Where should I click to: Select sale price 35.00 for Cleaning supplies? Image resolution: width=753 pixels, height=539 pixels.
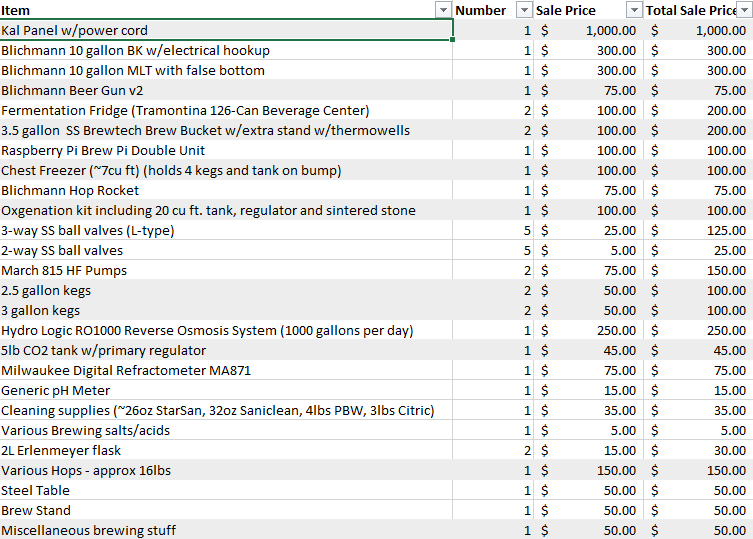coord(588,410)
